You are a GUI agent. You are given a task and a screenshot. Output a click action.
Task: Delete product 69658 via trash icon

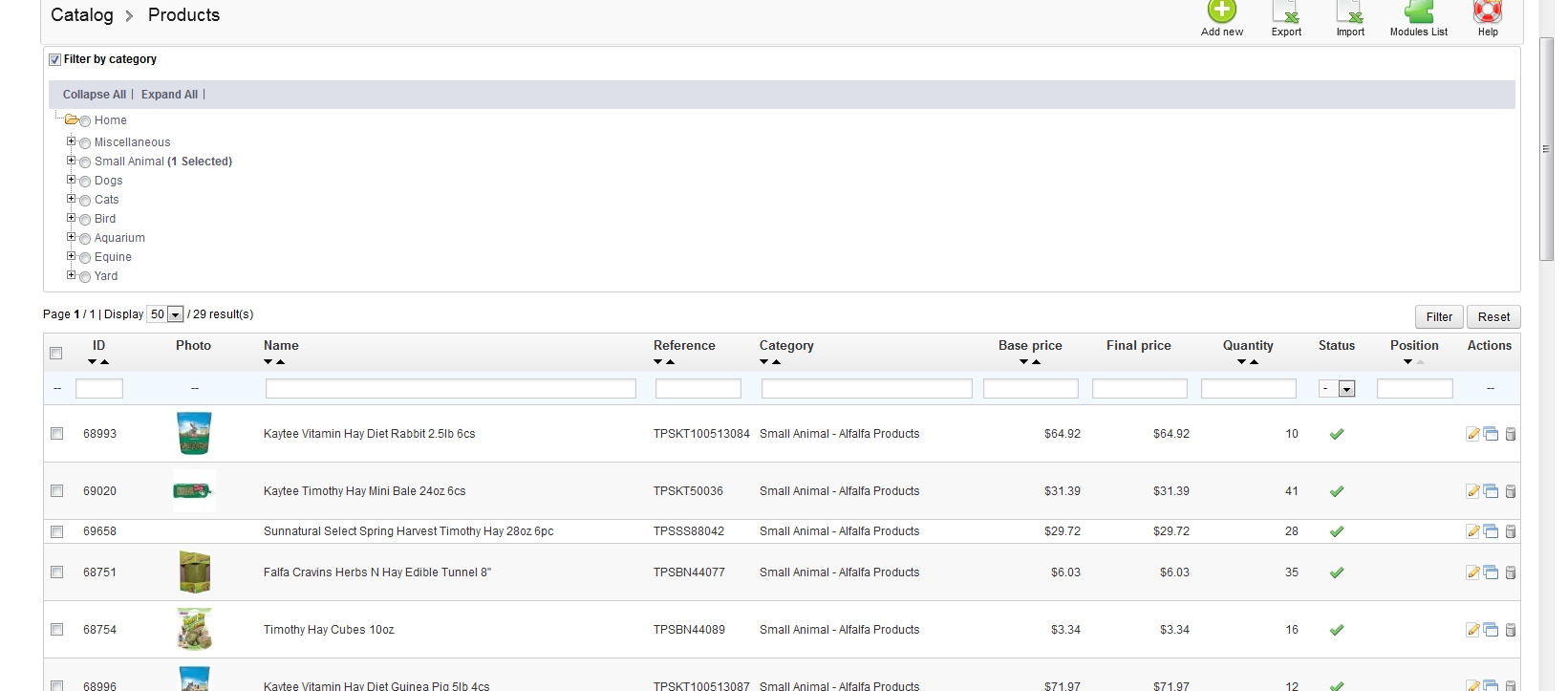pyautogui.click(x=1511, y=531)
